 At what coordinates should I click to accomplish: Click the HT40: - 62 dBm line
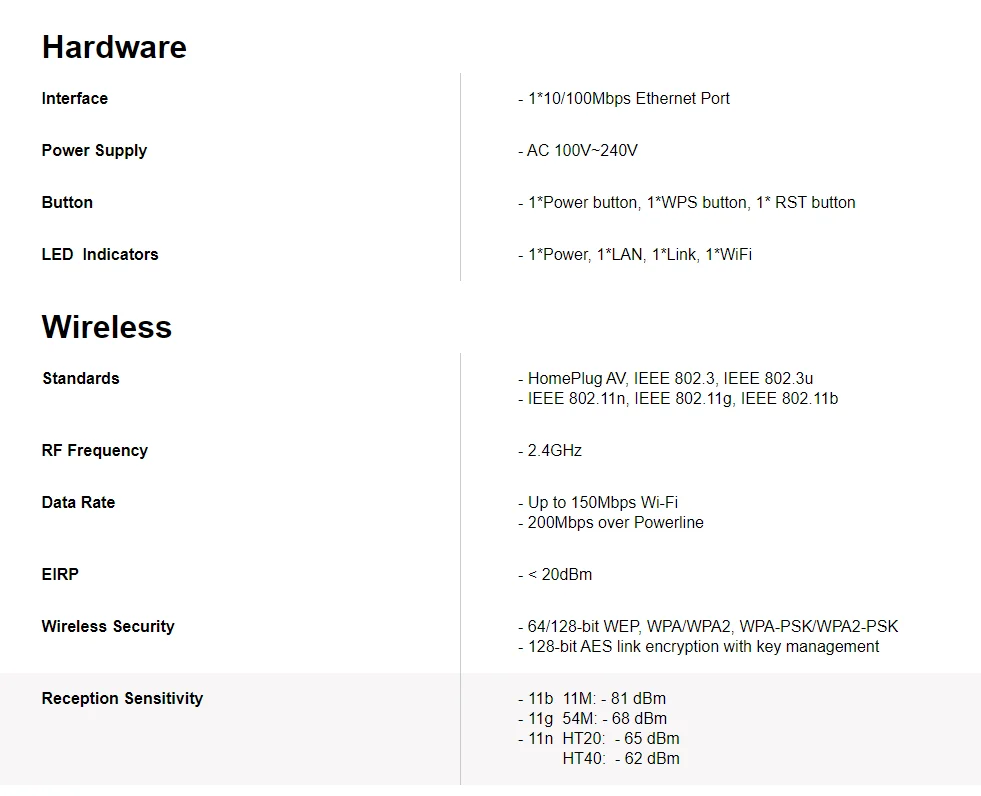click(x=620, y=758)
